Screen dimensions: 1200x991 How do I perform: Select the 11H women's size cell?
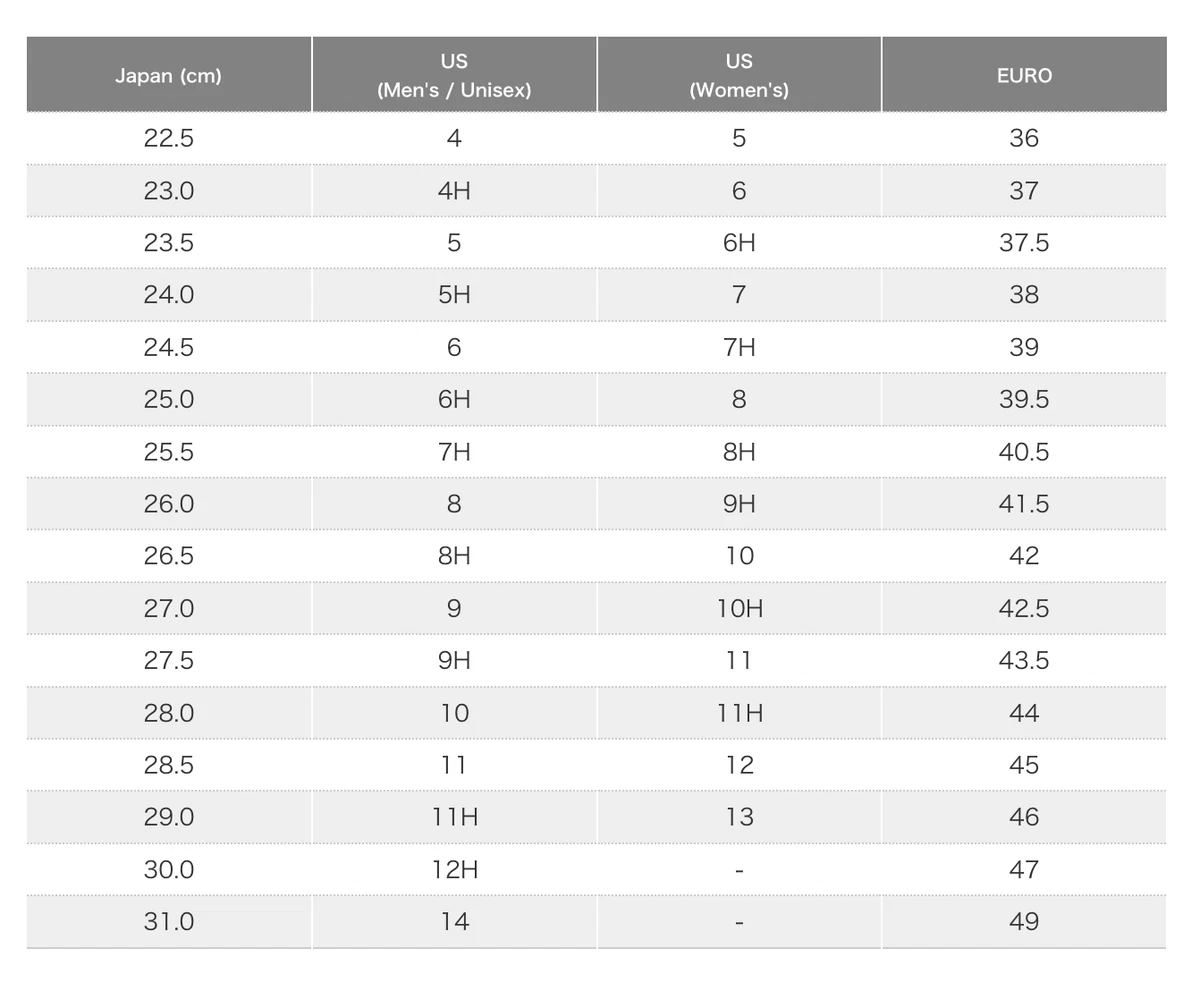point(739,713)
